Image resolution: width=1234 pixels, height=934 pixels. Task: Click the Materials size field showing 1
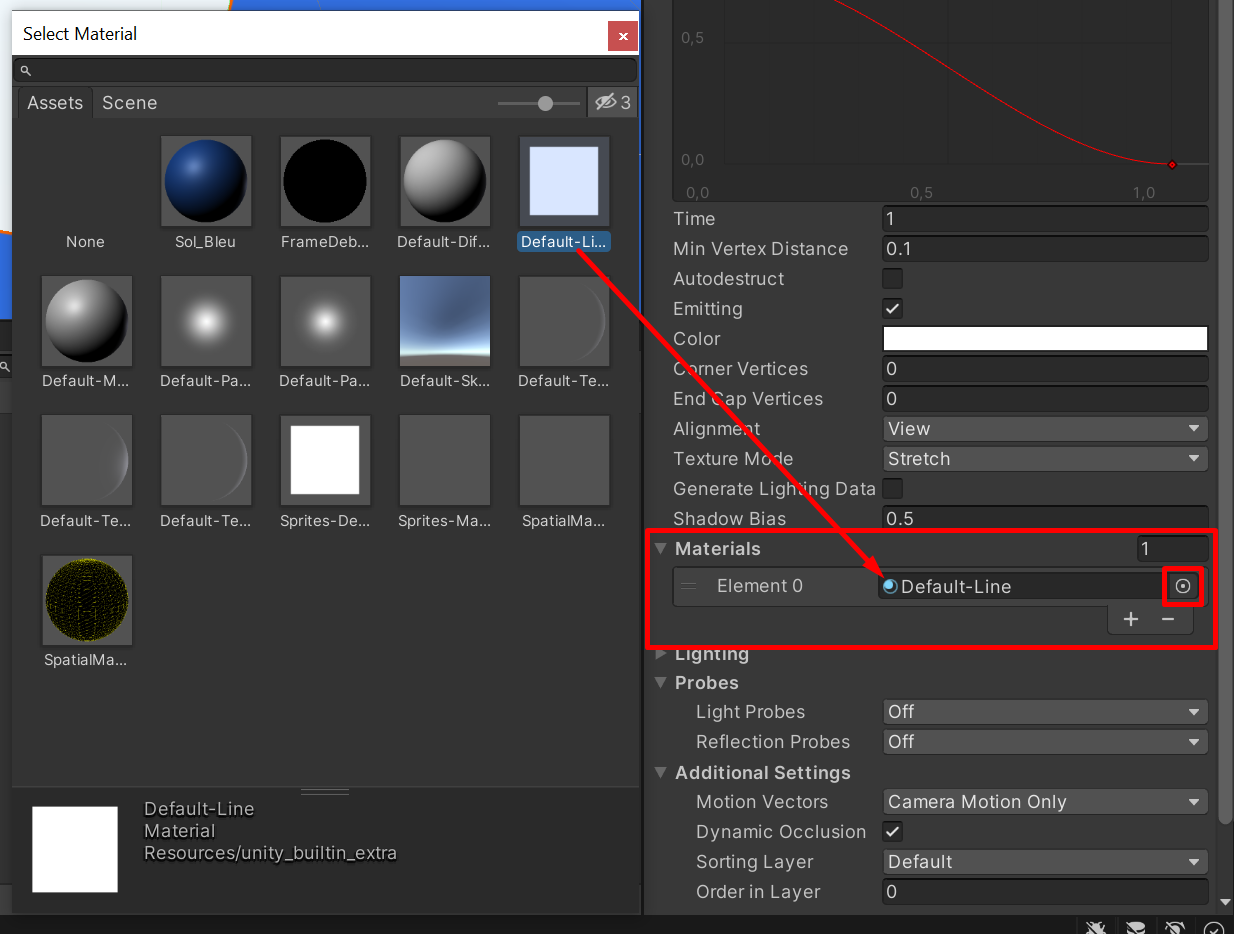pos(1173,548)
